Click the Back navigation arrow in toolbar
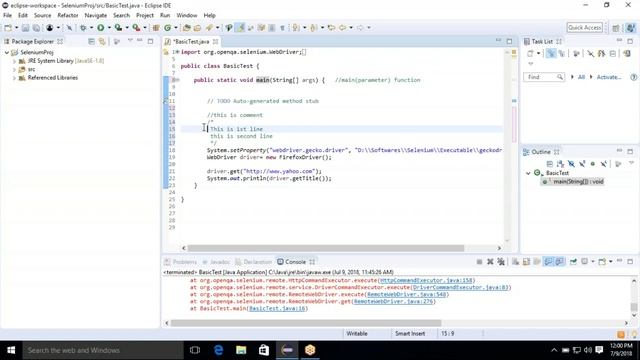Viewport: 640px width, 360px height. [342, 28]
